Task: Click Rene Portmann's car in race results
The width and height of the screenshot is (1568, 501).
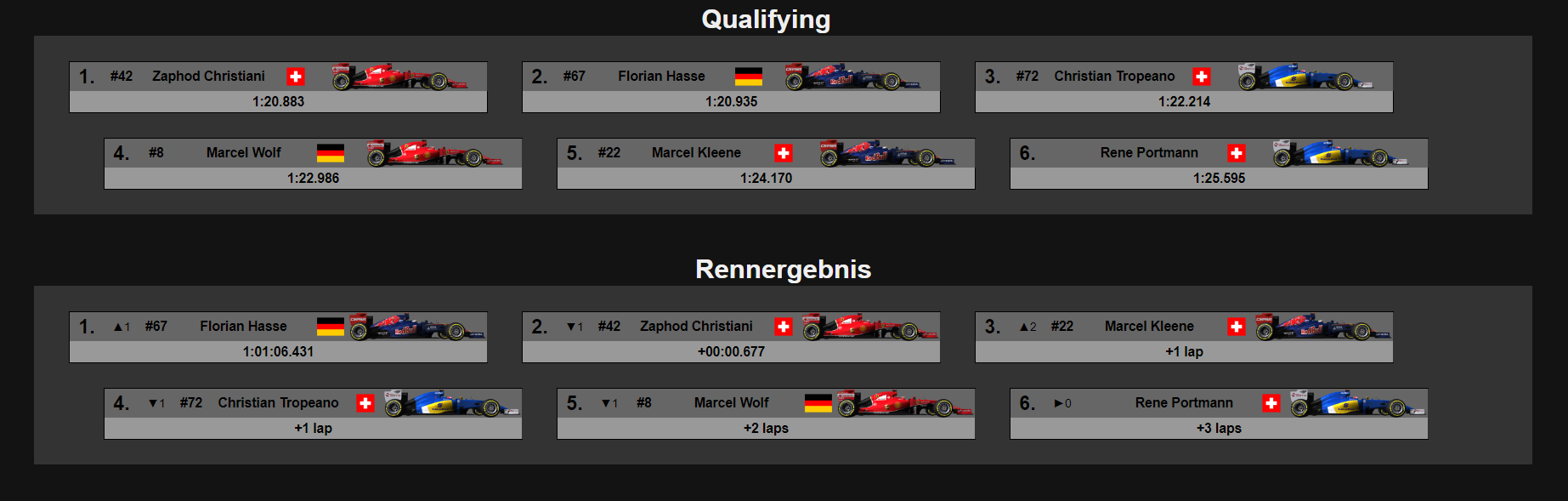Action: coord(1357,403)
